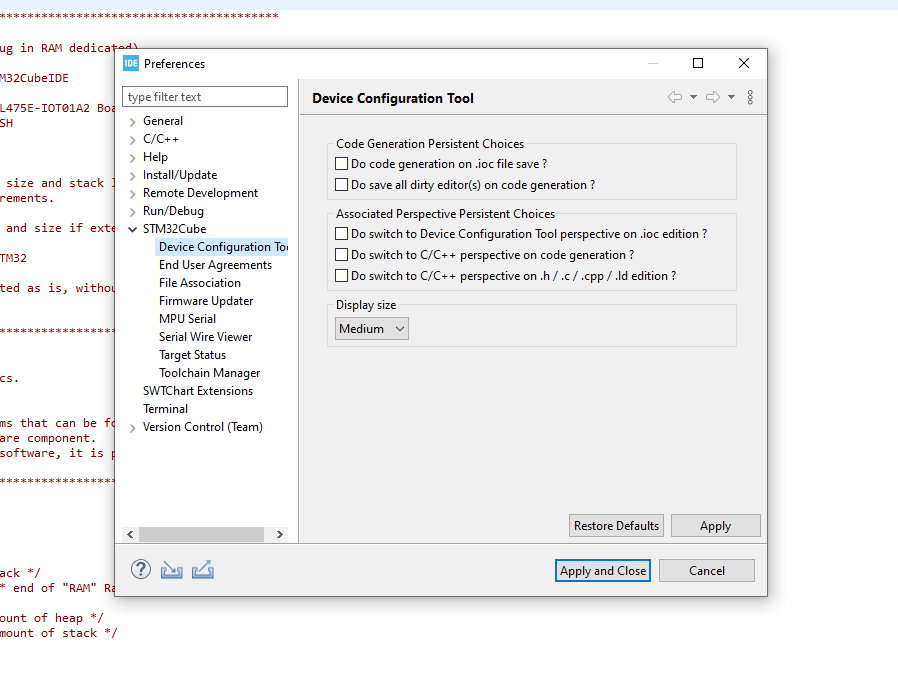Viewport: 898px width, 685px height.
Task: Click Restore Defaults button
Action: [616, 526]
